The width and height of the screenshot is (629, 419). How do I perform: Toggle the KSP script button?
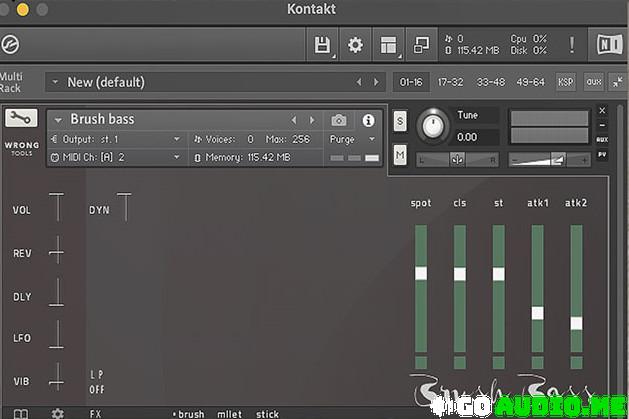[x=566, y=82]
